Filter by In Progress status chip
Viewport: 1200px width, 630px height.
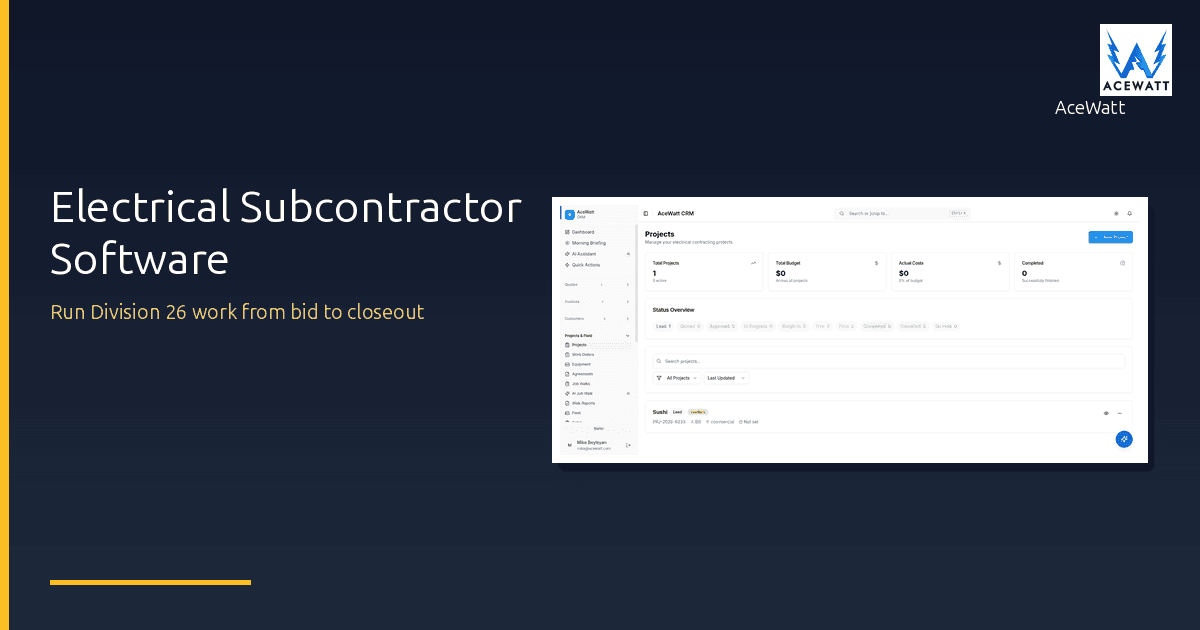[x=758, y=326]
